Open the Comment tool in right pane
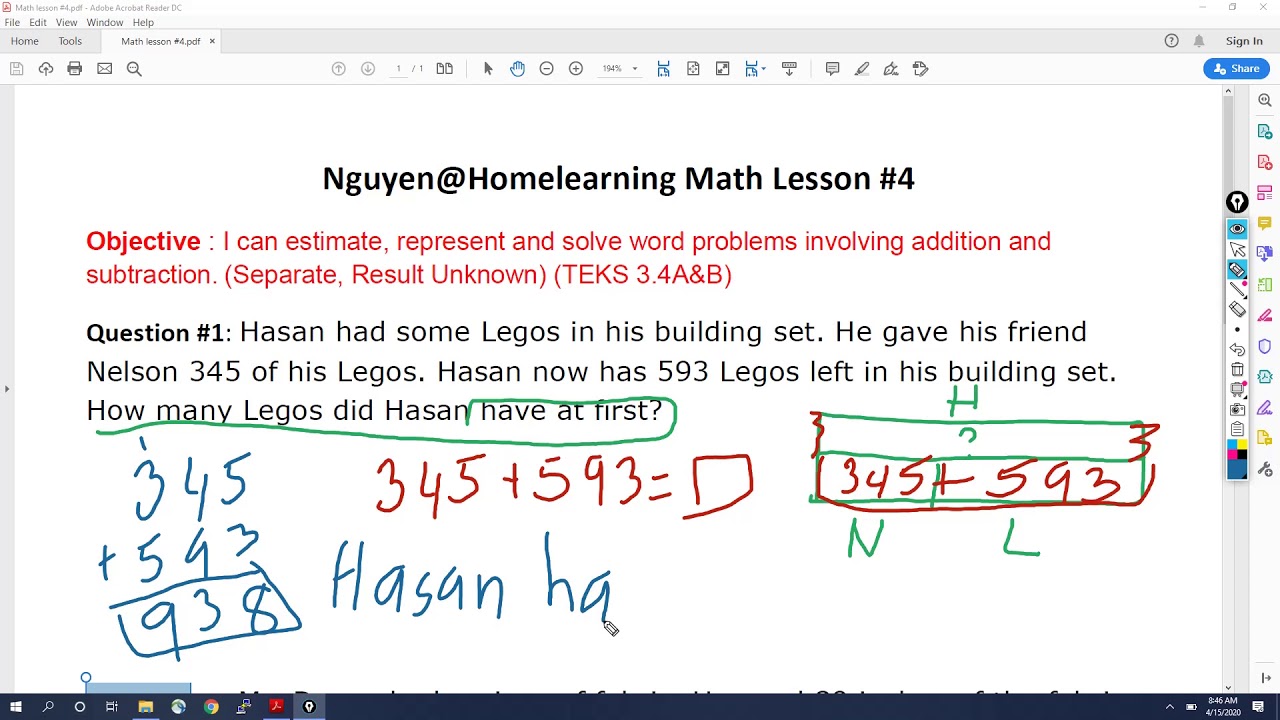Screen dimensions: 1280x720 pos(1265,223)
